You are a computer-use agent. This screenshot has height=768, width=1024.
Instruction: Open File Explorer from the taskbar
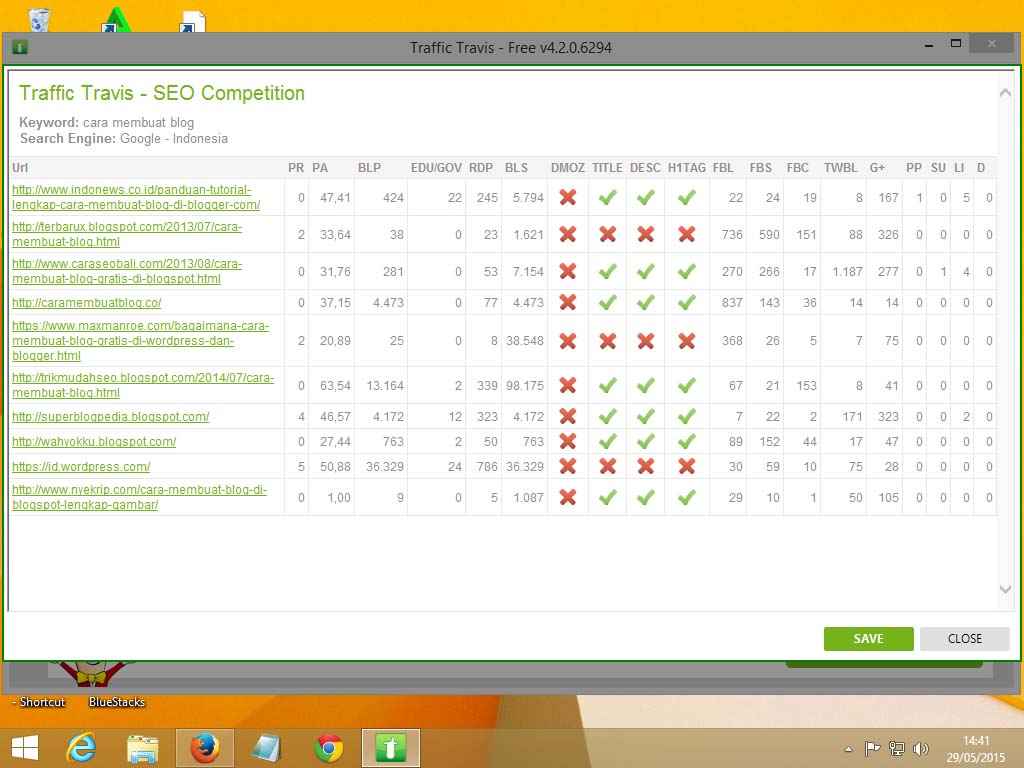coord(142,748)
